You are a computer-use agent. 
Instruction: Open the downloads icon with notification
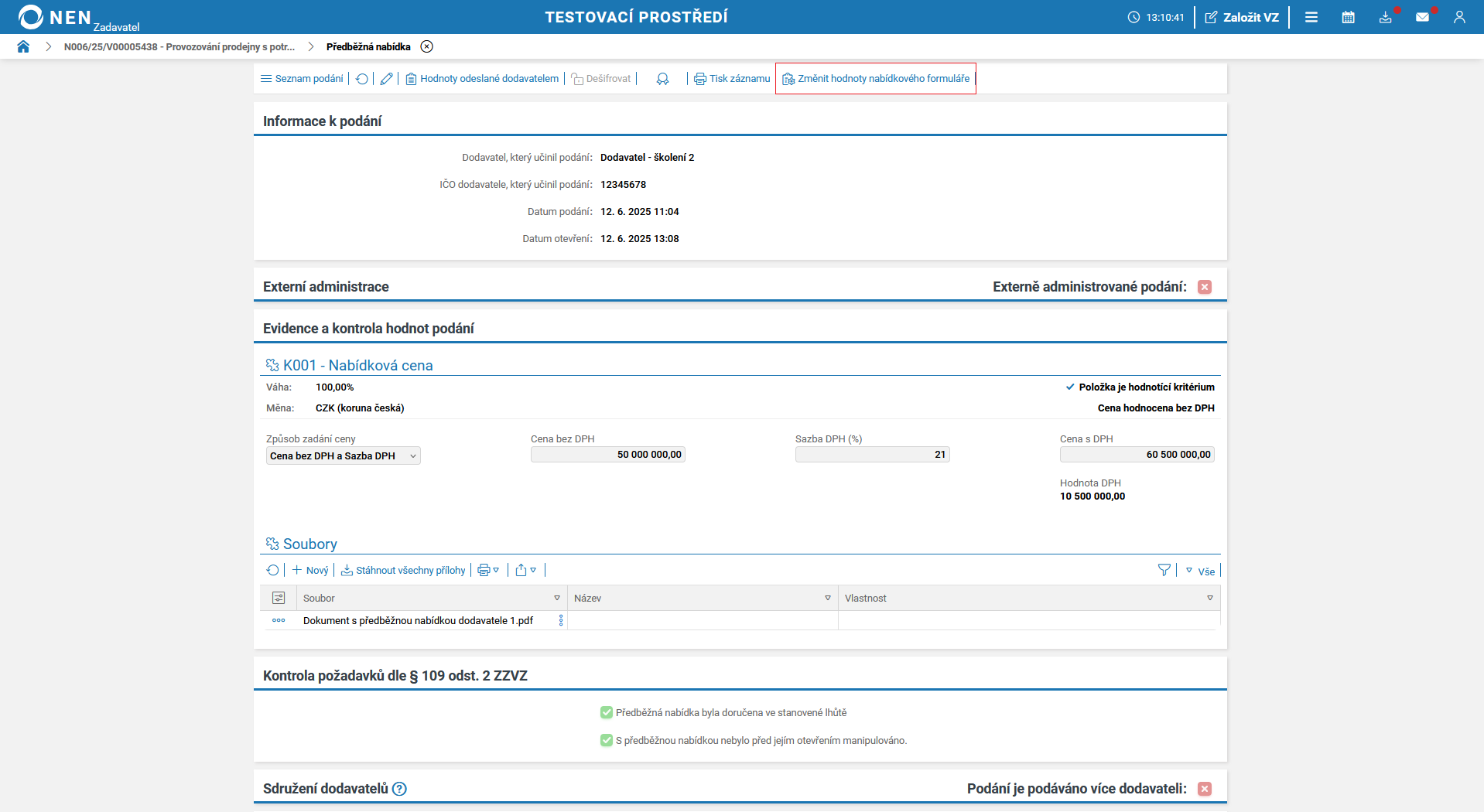[1385, 17]
